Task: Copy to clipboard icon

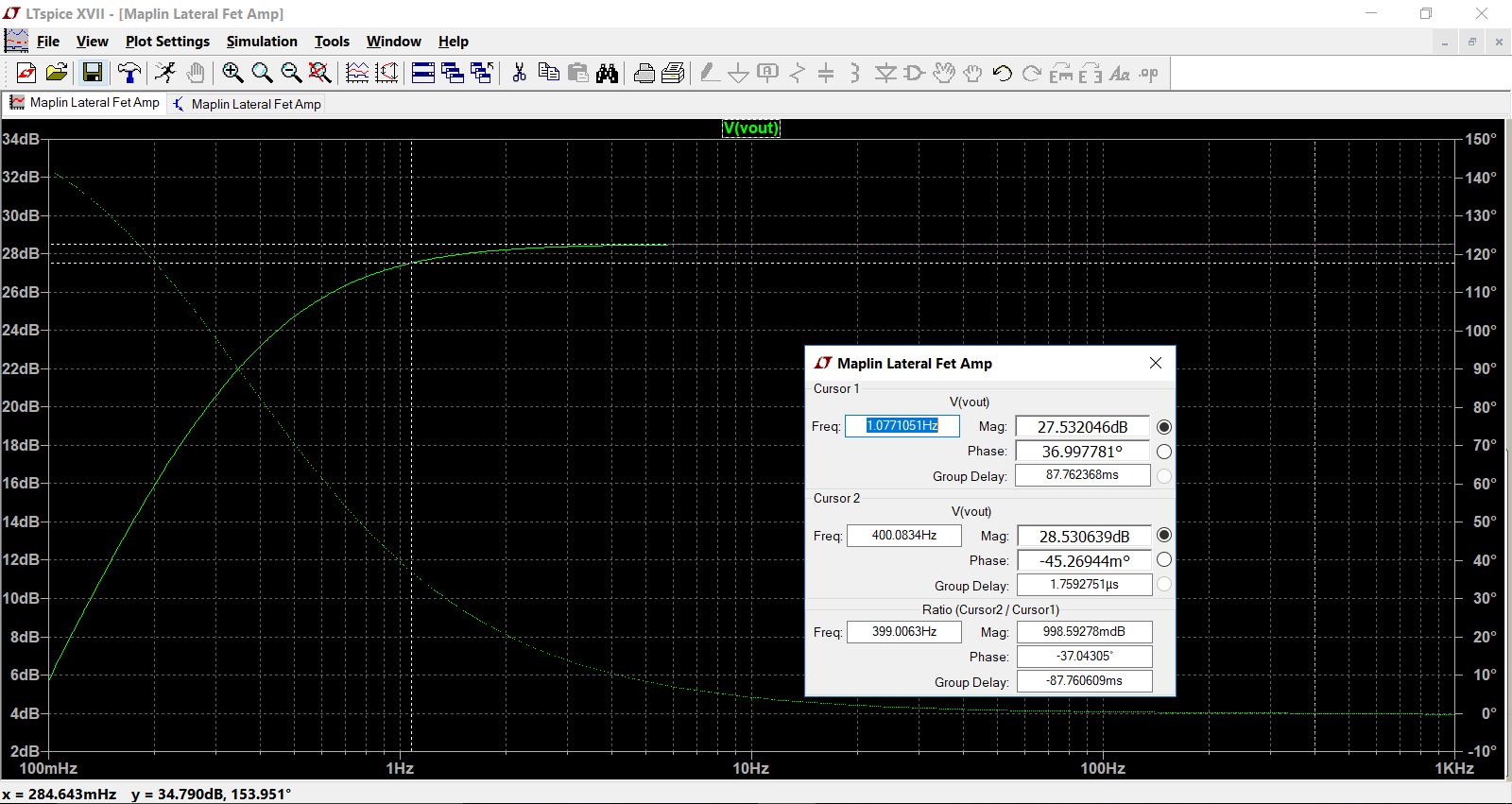Action: [548, 73]
